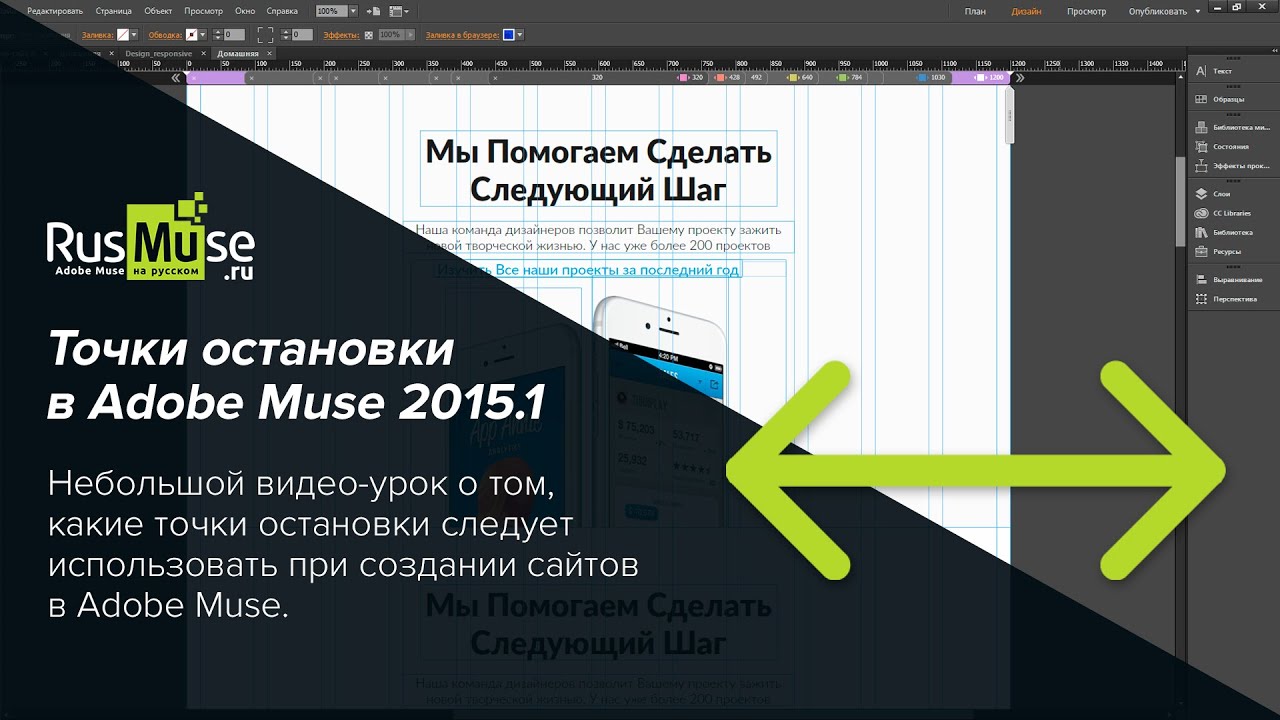Open the Перспектива transform panel icon
This screenshot has width=1280, height=720.
pyautogui.click(x=1201, y=298)
